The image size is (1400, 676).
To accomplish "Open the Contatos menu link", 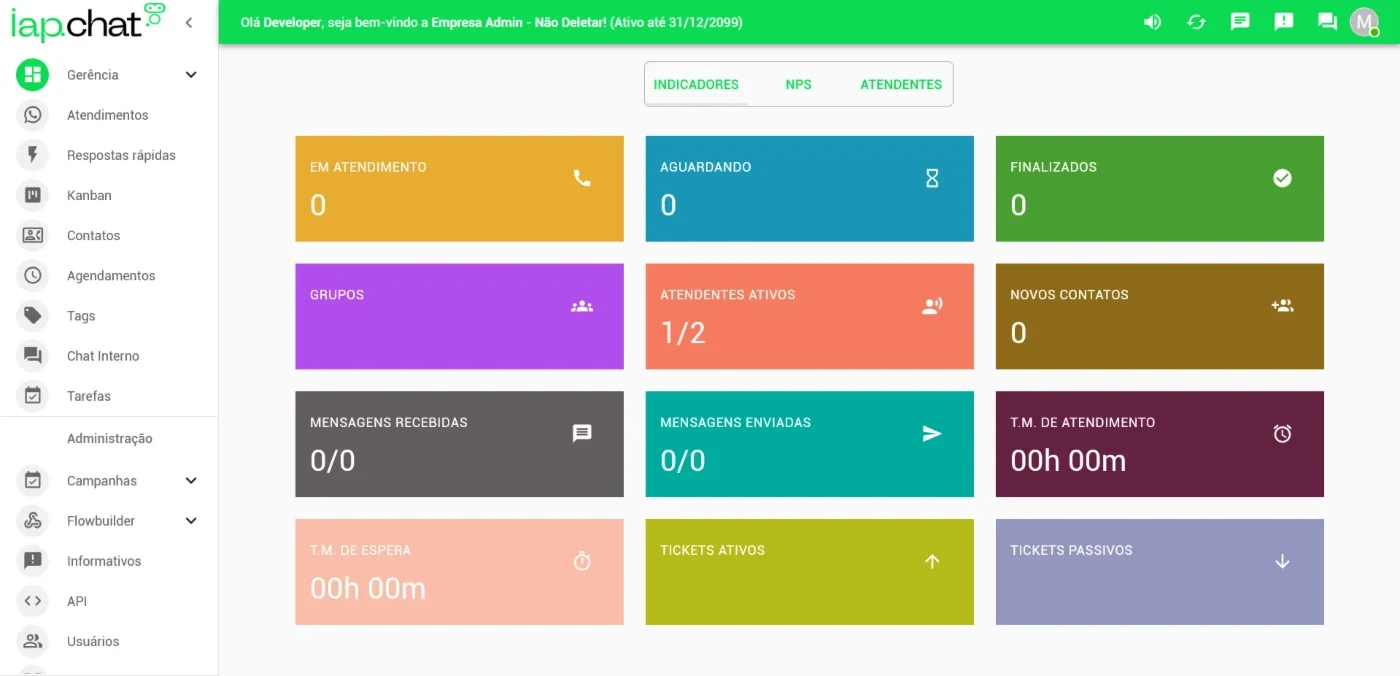I will (93, 236).
